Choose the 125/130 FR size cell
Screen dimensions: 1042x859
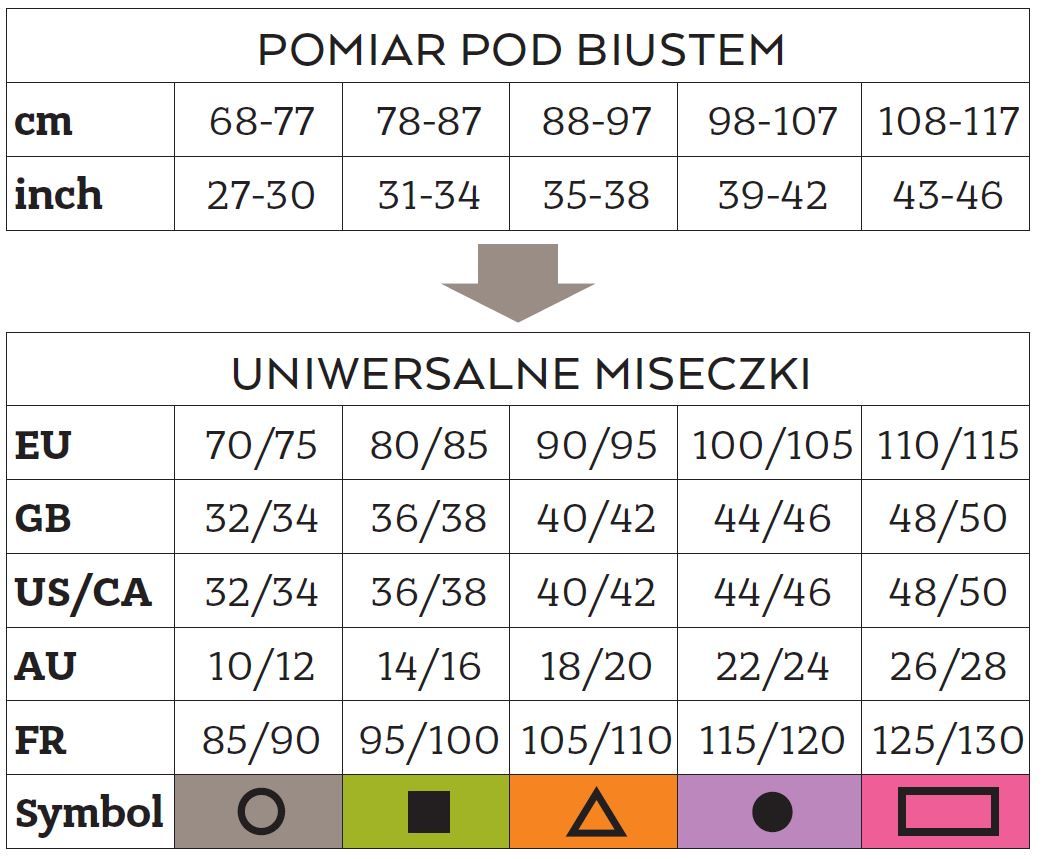click(x=947, y=740)
